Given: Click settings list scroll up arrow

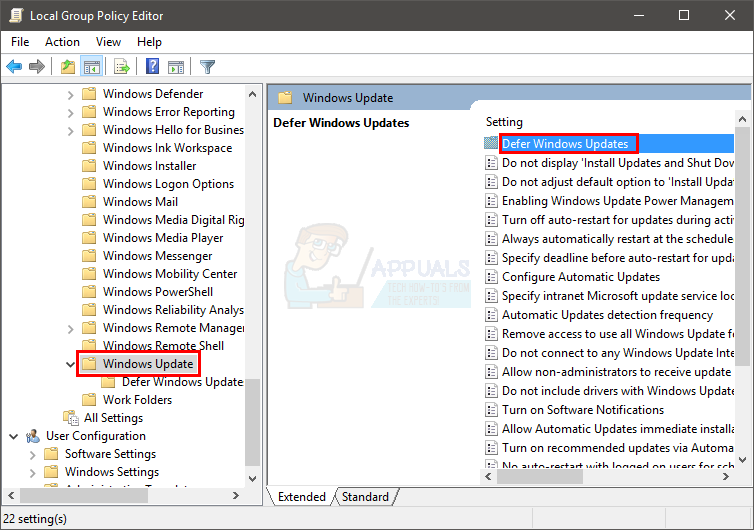Looking at the screenshot, I should click(x=742, y=119).
